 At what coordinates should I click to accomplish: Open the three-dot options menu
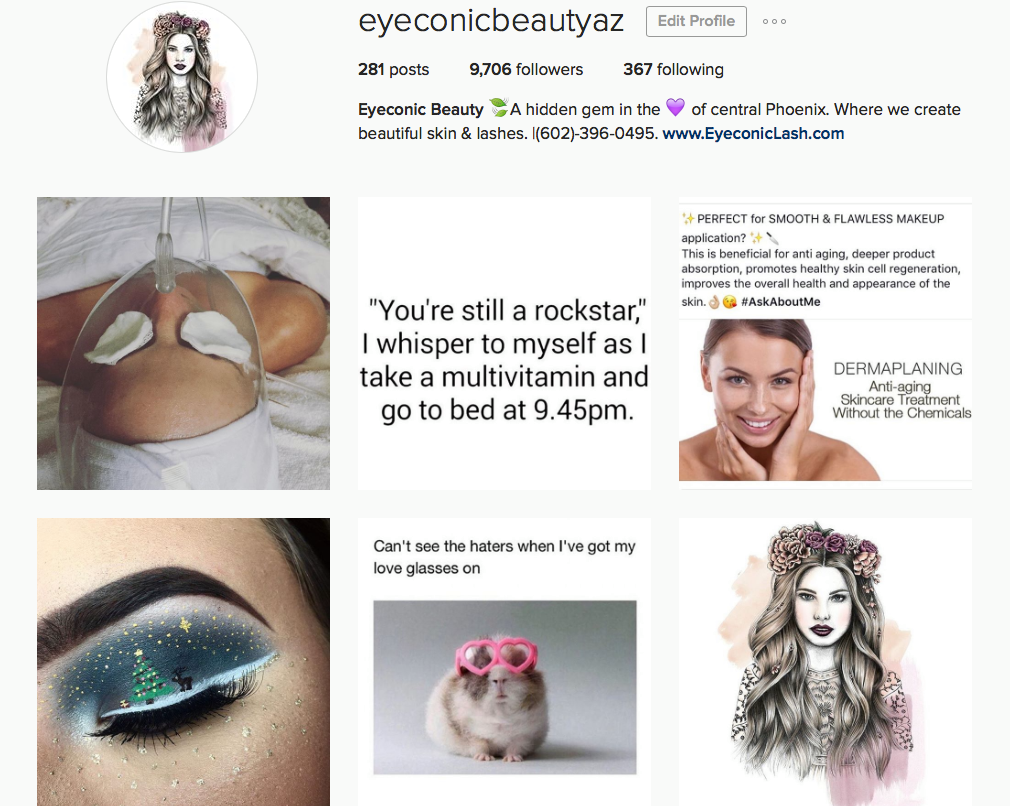tap(774, 21)
